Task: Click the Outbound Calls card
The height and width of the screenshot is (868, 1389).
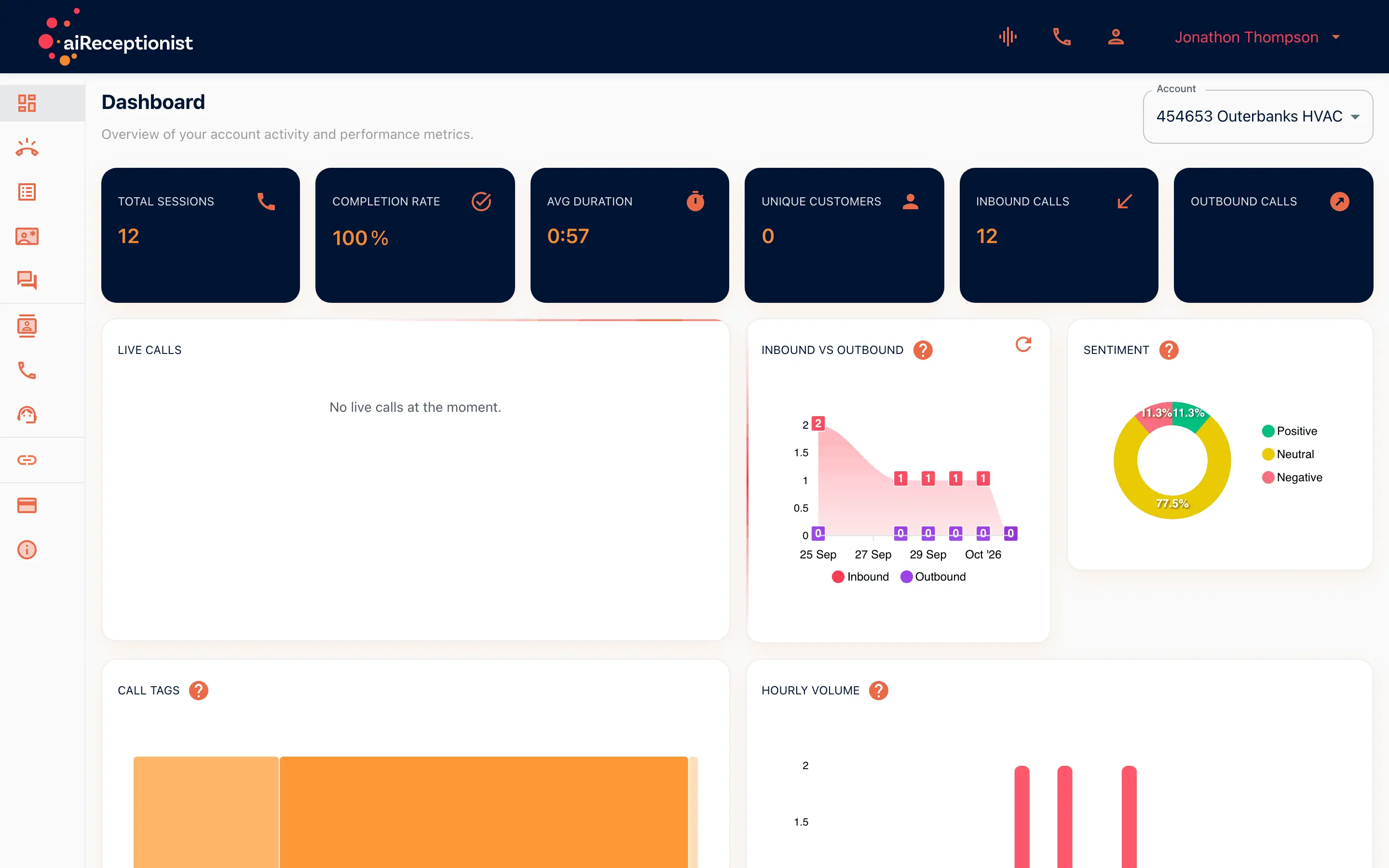Action: 1274,235
